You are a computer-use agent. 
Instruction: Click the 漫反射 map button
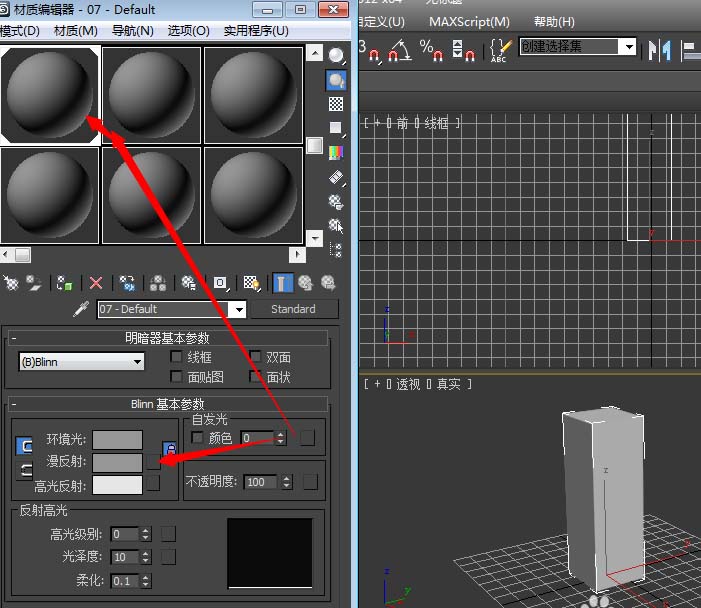click(153, 462)
